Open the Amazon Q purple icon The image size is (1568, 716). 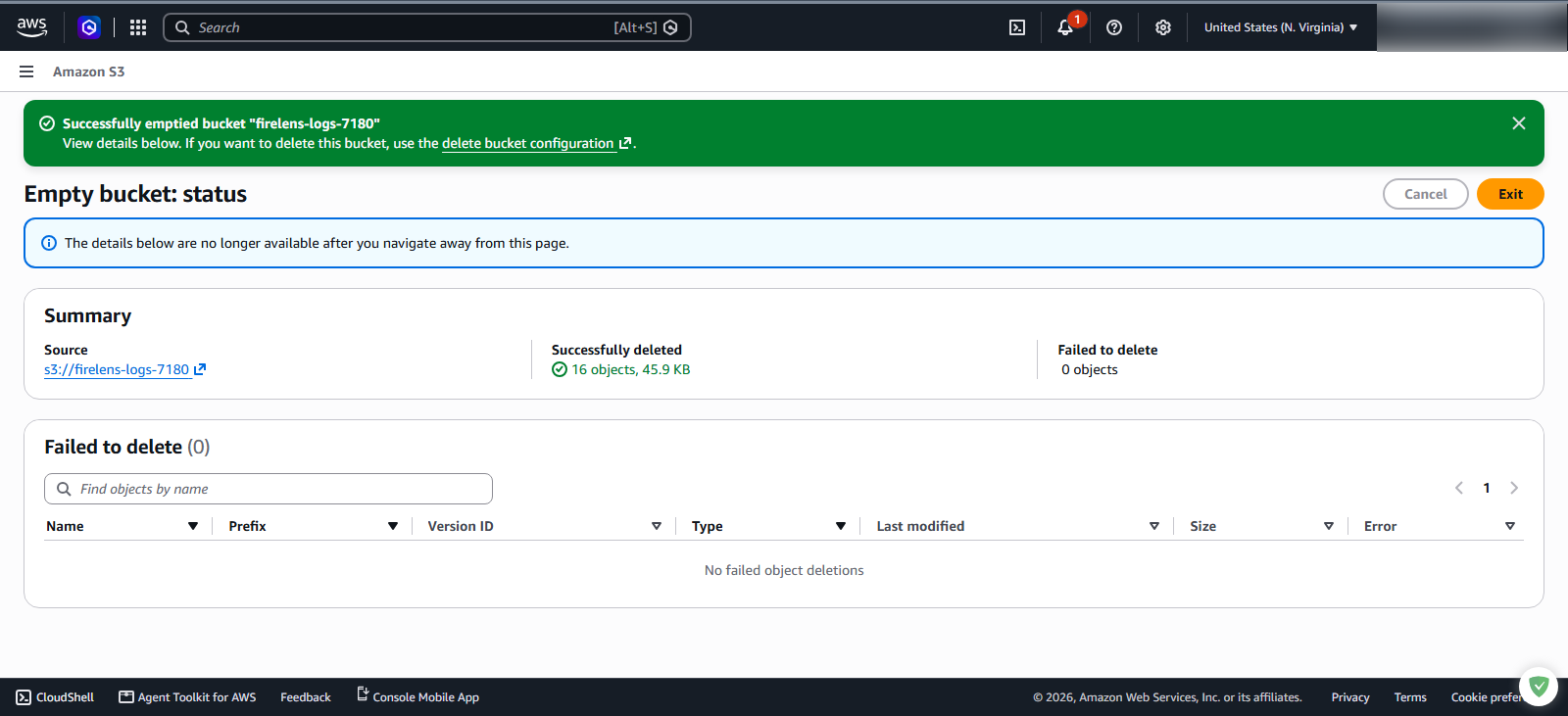[x=89, y=27]
